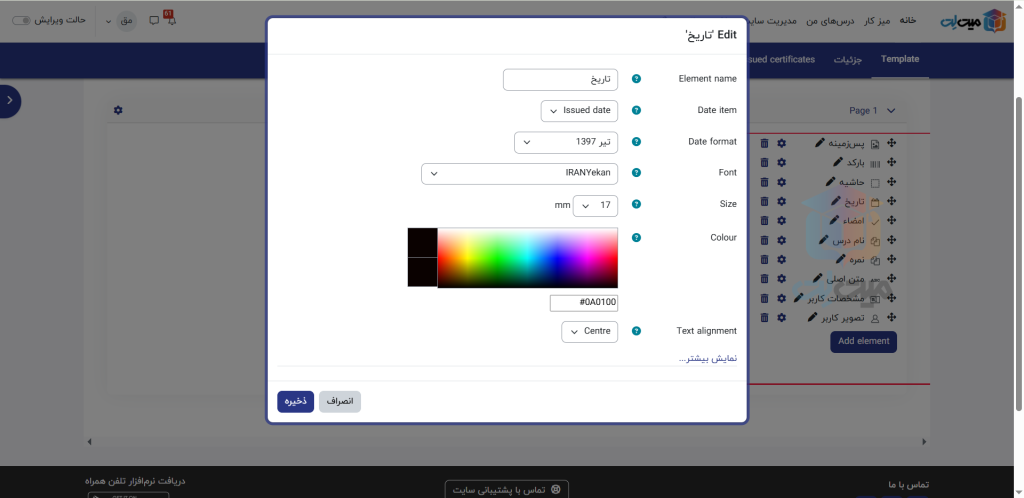Click the trash icon for پس‌زمینه element
1024x498 pixels.
764,144
